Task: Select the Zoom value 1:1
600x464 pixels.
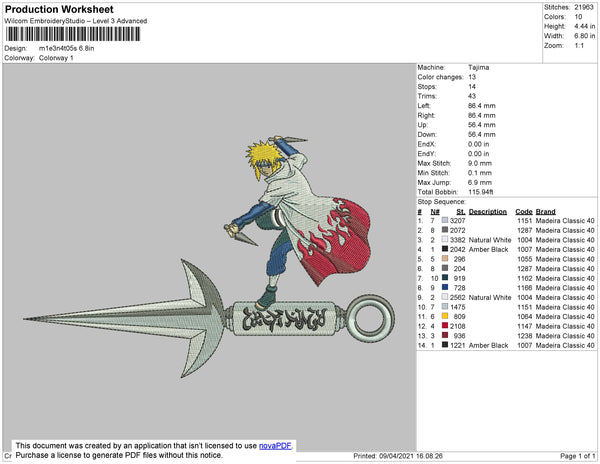Action: (579, 46)
